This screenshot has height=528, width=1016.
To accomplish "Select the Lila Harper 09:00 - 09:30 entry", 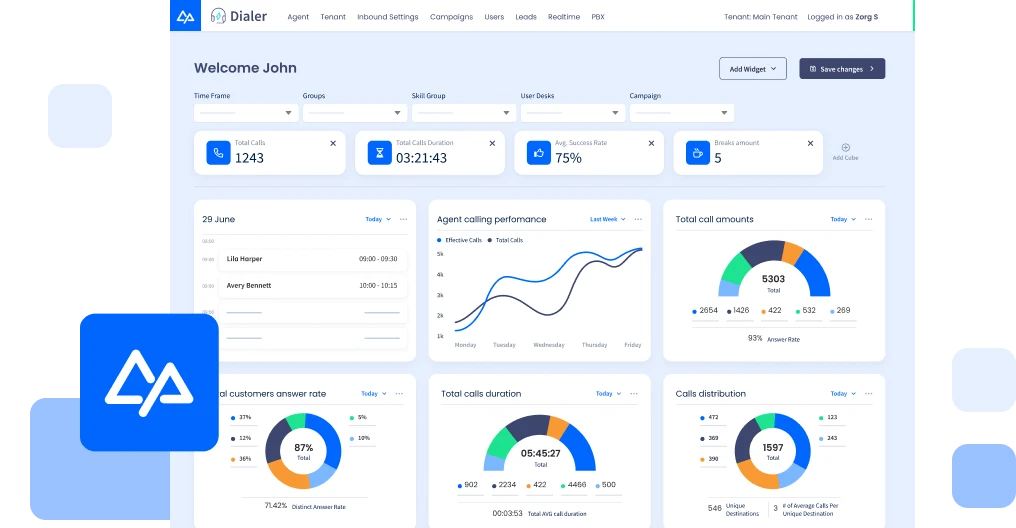I will tap(312, 259).
